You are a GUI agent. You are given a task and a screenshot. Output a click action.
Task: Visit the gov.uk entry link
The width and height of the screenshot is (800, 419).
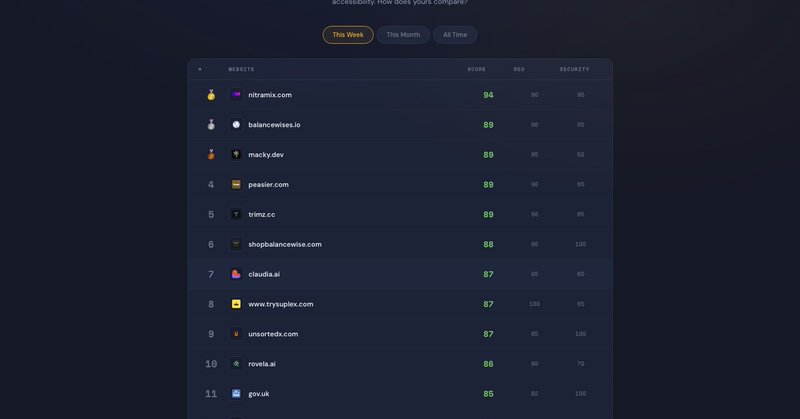pyautogui.click(x=261, y=394)
